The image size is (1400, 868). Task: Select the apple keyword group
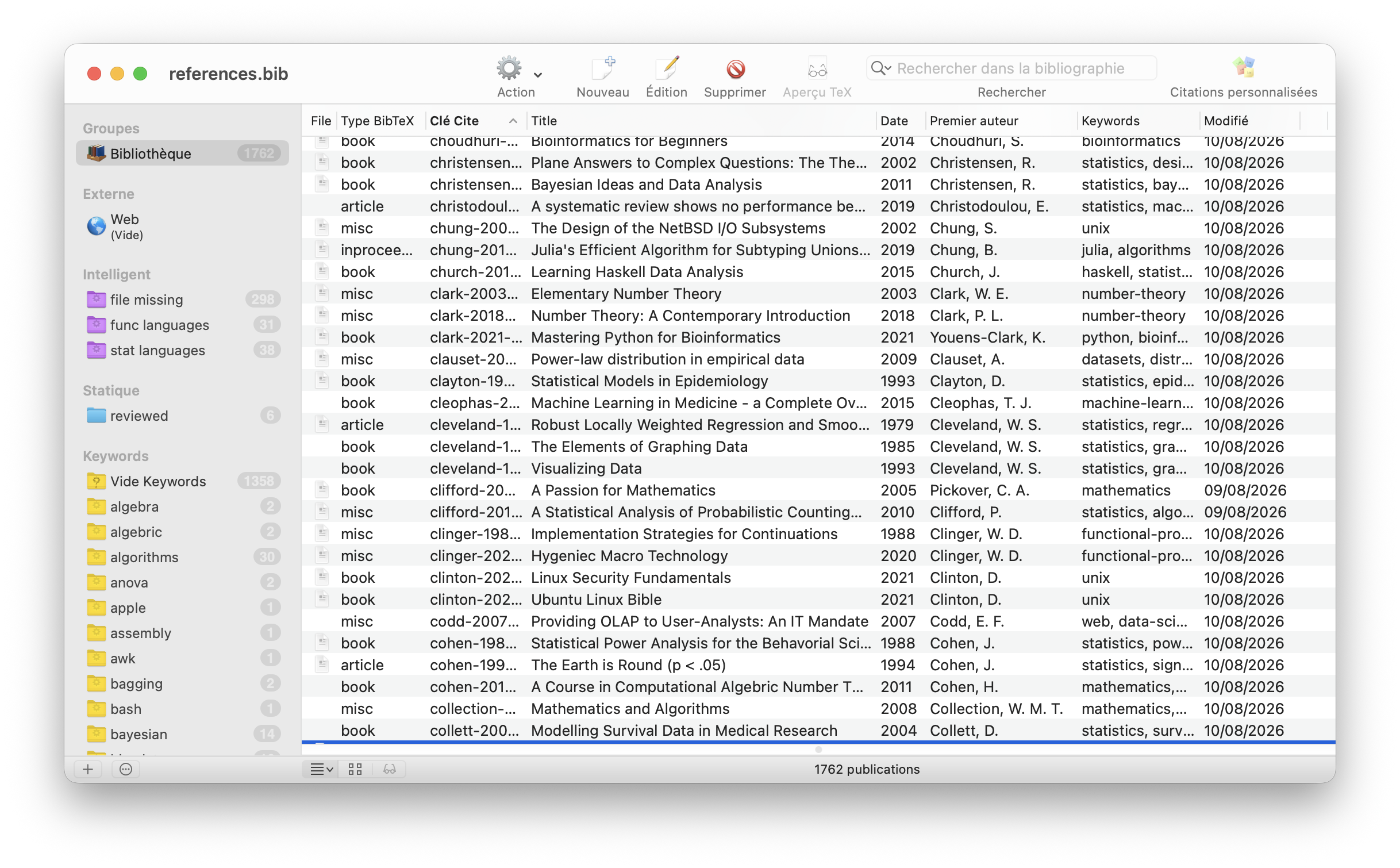[182, 608]
